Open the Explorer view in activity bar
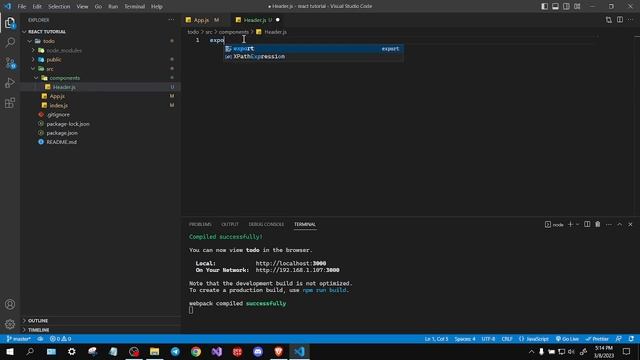Viewport: 640px width, 360px height. 10,23
